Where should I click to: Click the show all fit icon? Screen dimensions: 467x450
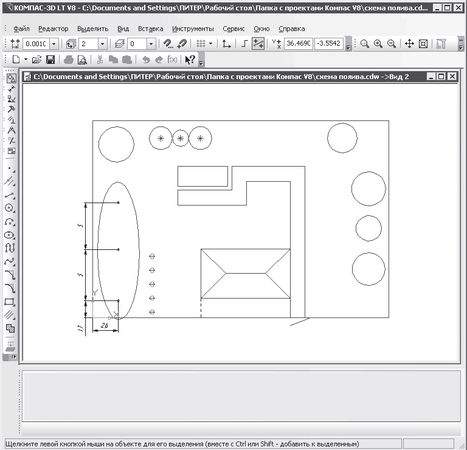(423, 44)
